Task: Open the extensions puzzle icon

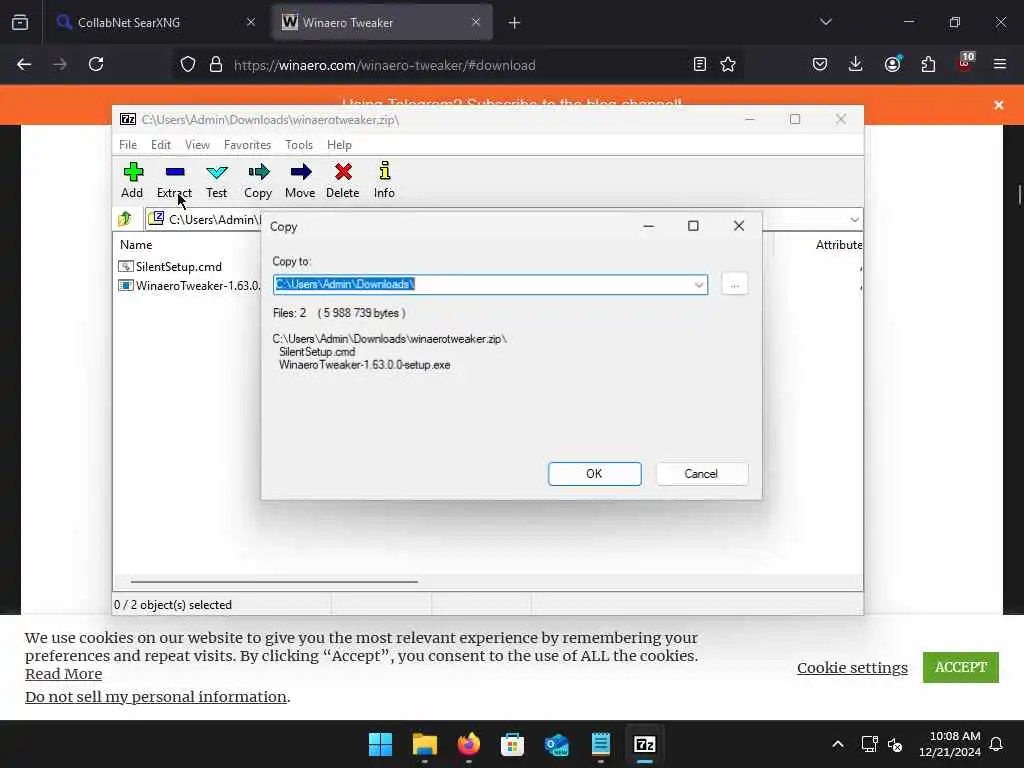Action: 928,65
